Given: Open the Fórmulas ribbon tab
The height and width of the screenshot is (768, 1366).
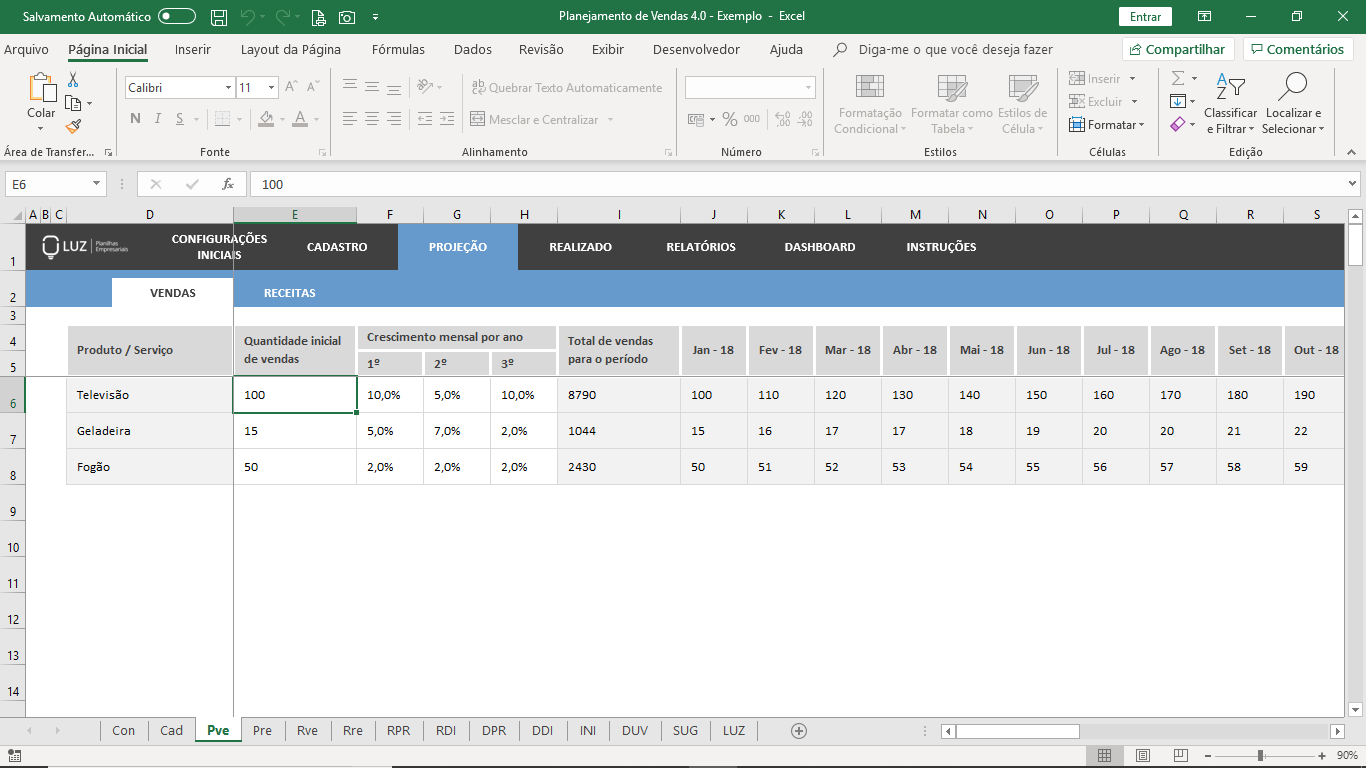Looking at the screenshot, I should pyautogui.click(x=398, y=49).
